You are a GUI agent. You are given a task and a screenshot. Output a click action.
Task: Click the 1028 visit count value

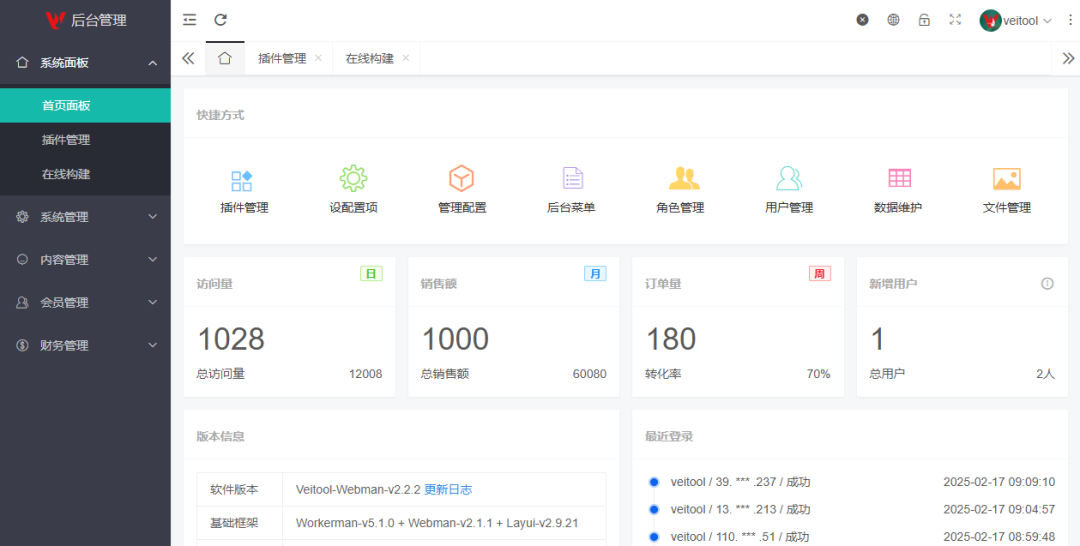(x=231, y=339)
